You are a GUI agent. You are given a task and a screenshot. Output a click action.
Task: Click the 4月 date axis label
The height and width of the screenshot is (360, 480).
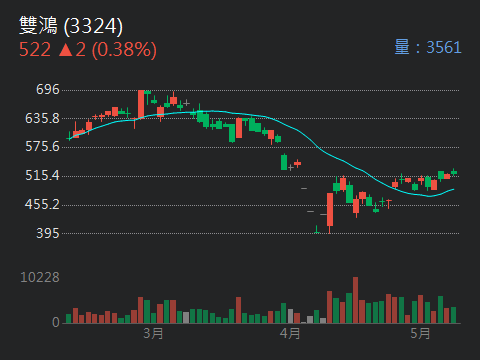[x=290, y=333]
